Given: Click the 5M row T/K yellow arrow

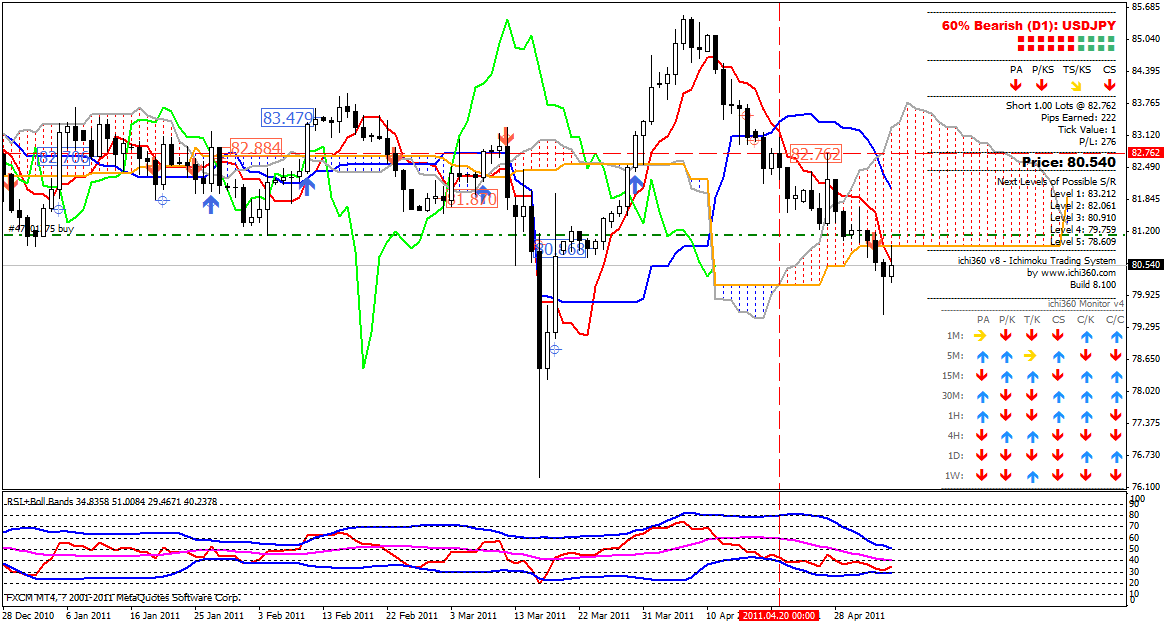Looking at the screenshot, I should click(x=1030, y=356).
